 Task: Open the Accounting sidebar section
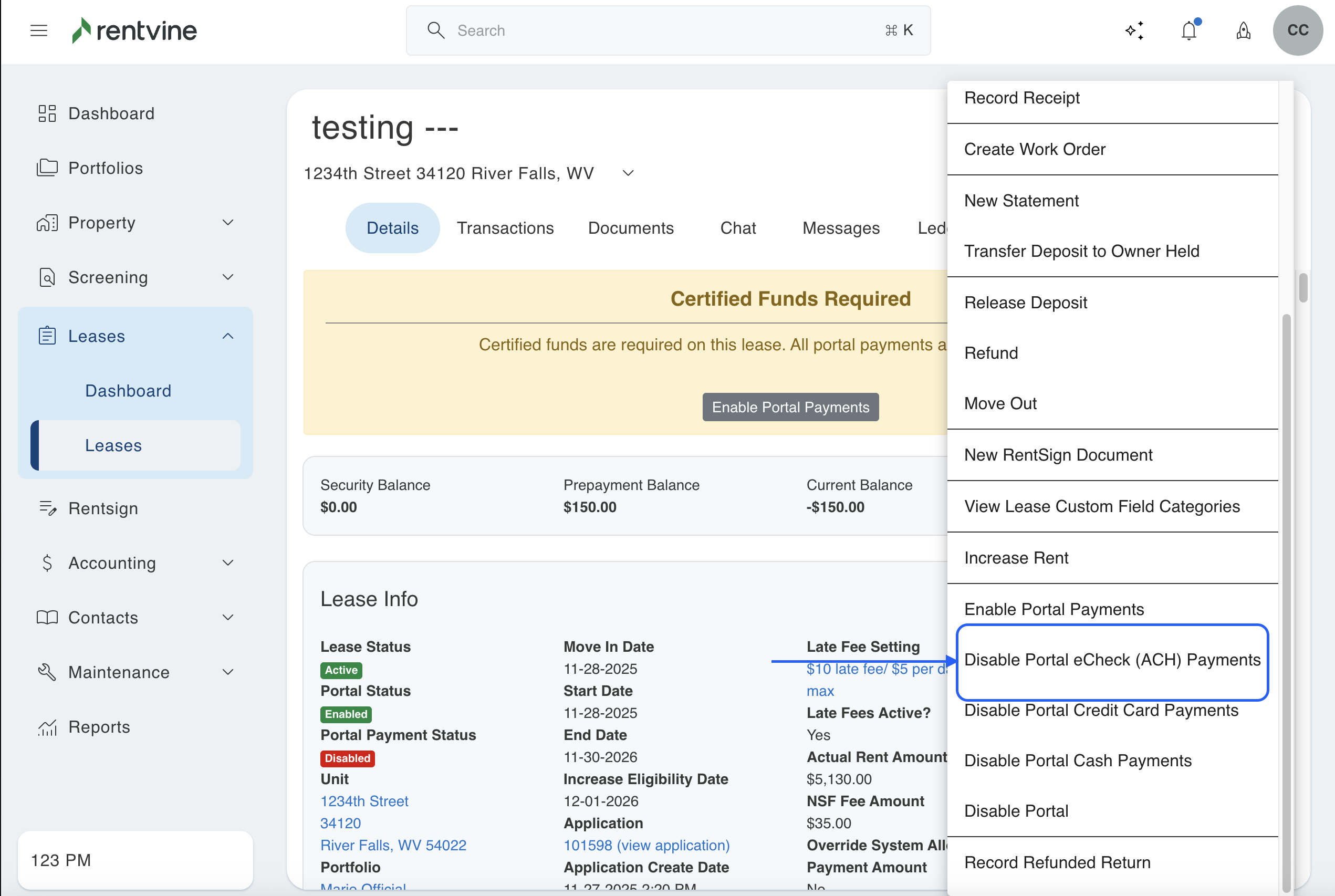(111, 563)
